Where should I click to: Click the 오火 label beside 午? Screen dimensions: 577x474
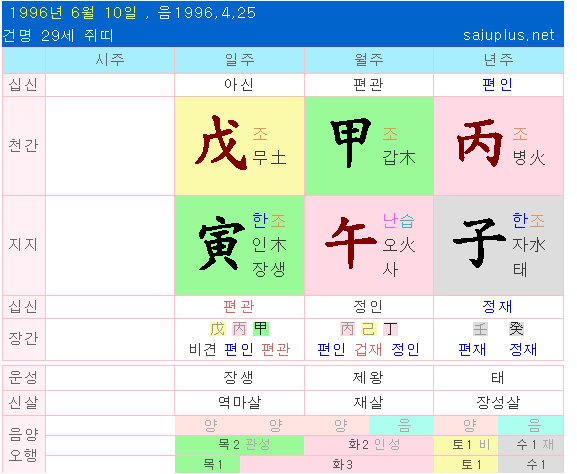399,245
